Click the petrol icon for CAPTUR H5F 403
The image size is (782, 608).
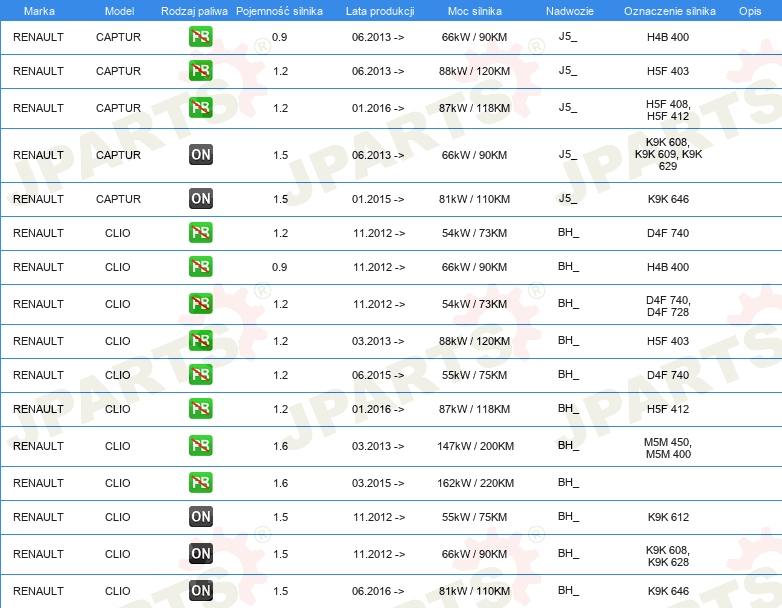(x=200, y=71)
